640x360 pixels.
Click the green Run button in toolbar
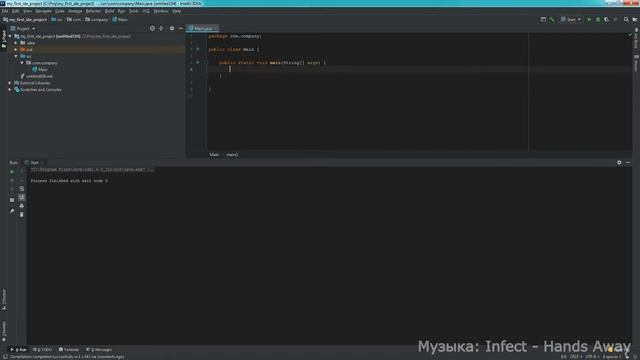[x=589, y=19]
